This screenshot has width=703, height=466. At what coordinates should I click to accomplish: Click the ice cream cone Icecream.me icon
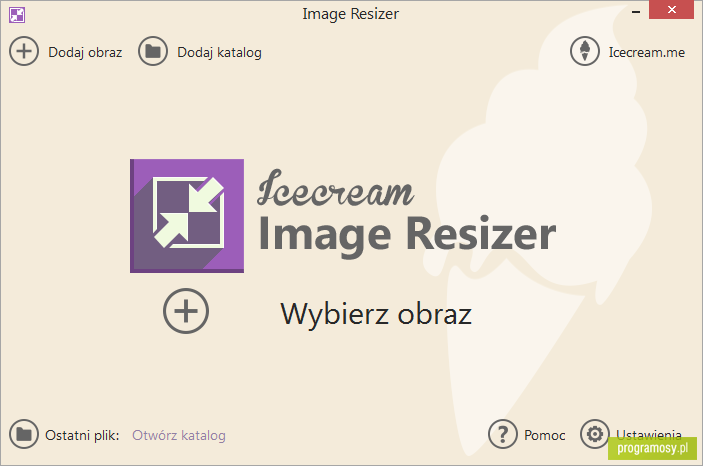[585, 51]
